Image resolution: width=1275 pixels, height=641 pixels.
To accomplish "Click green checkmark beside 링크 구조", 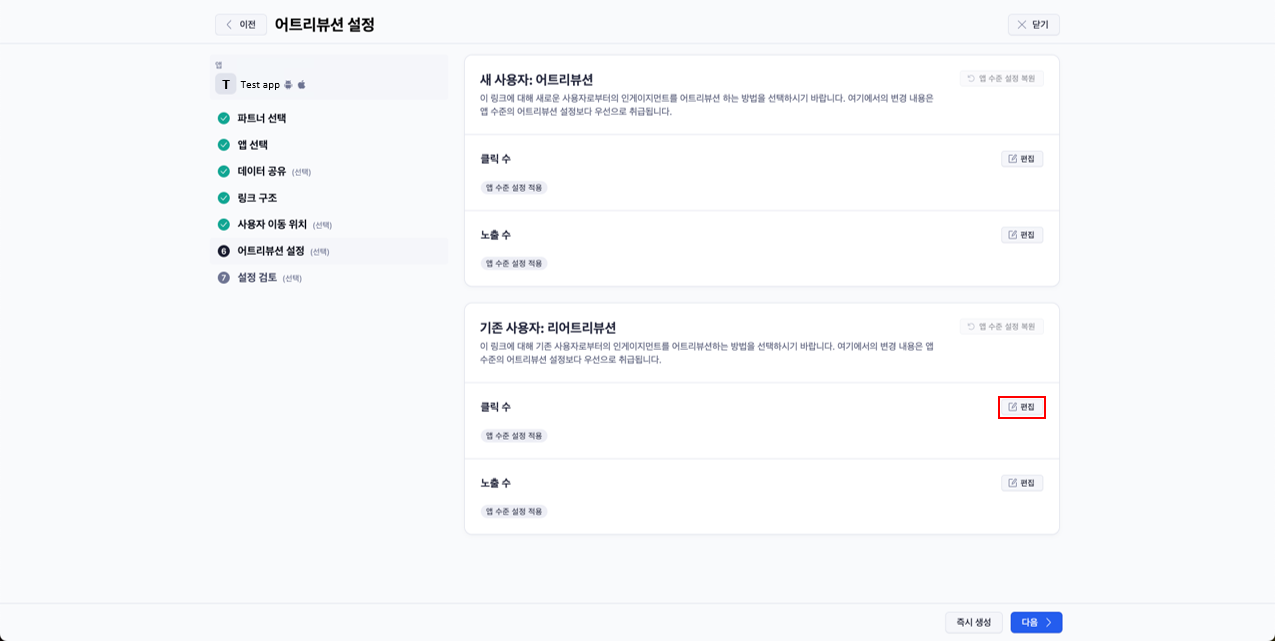I will tap(224, 198).
